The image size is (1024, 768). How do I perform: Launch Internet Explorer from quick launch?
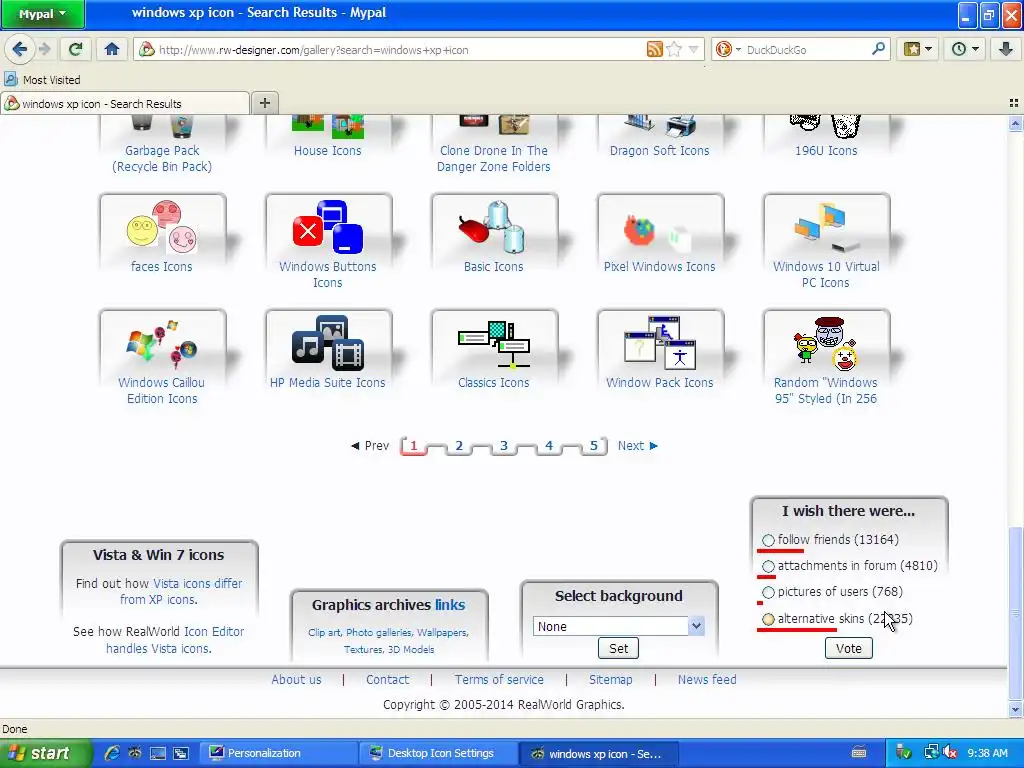coord(112,753)
